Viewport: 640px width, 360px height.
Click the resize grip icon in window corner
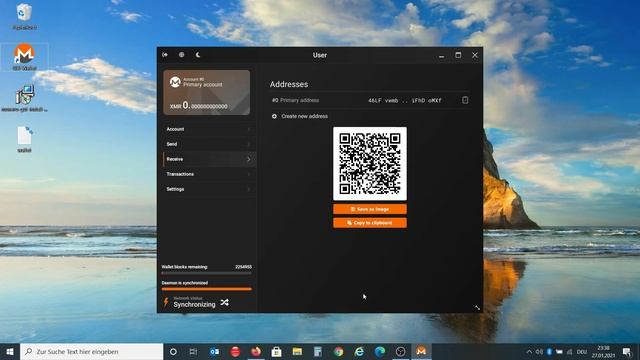(x=477, y=307)
